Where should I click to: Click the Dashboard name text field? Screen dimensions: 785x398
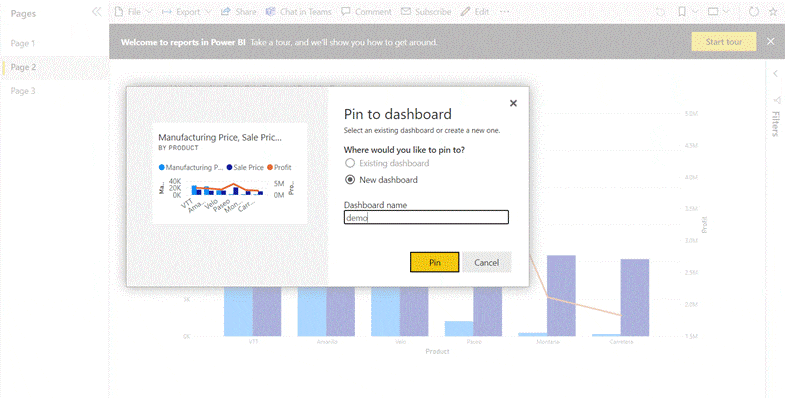pos(426,217)
